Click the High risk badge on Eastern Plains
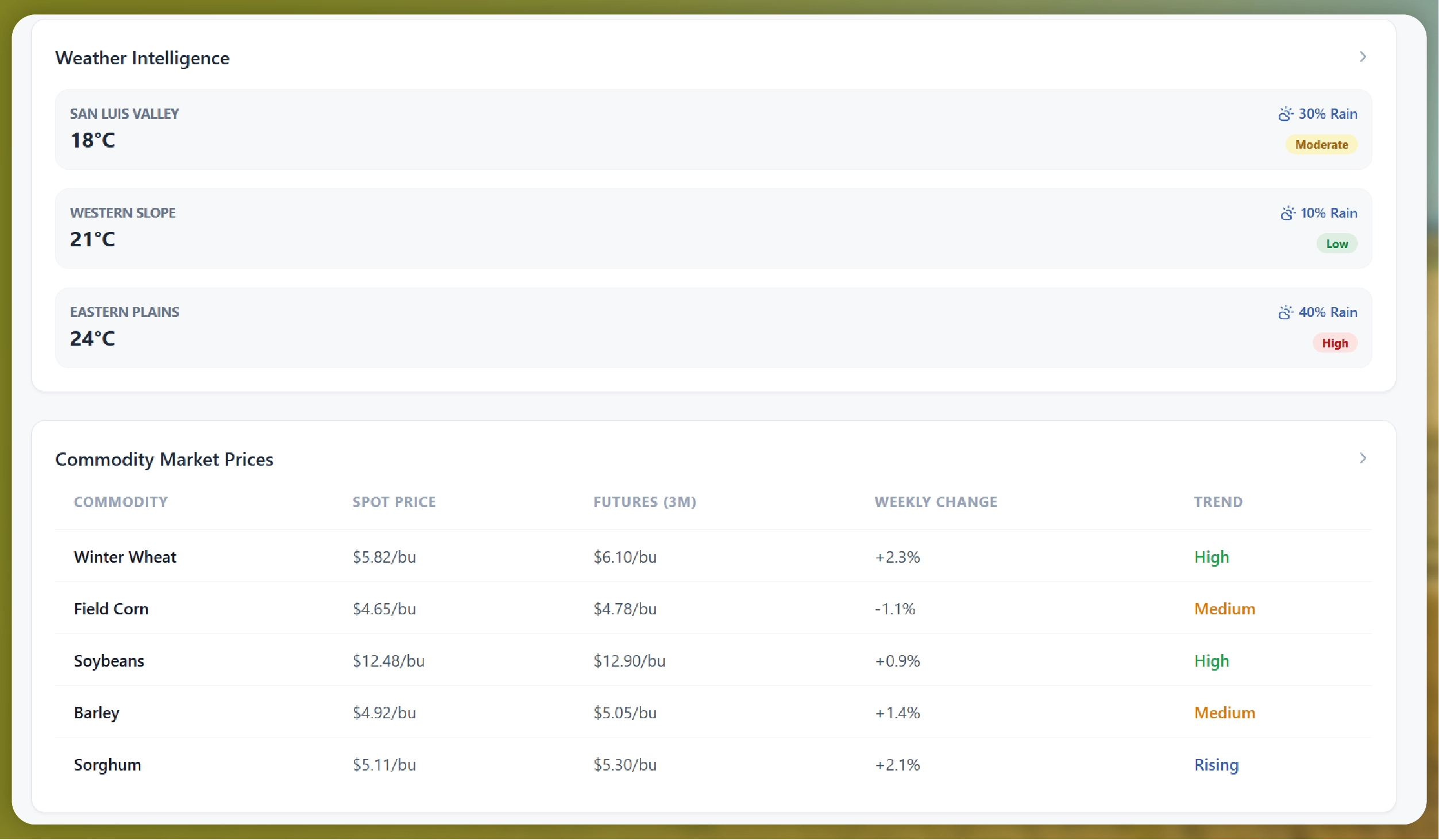The width and height of the screenshot is (1439, 840). (1334, 343)
